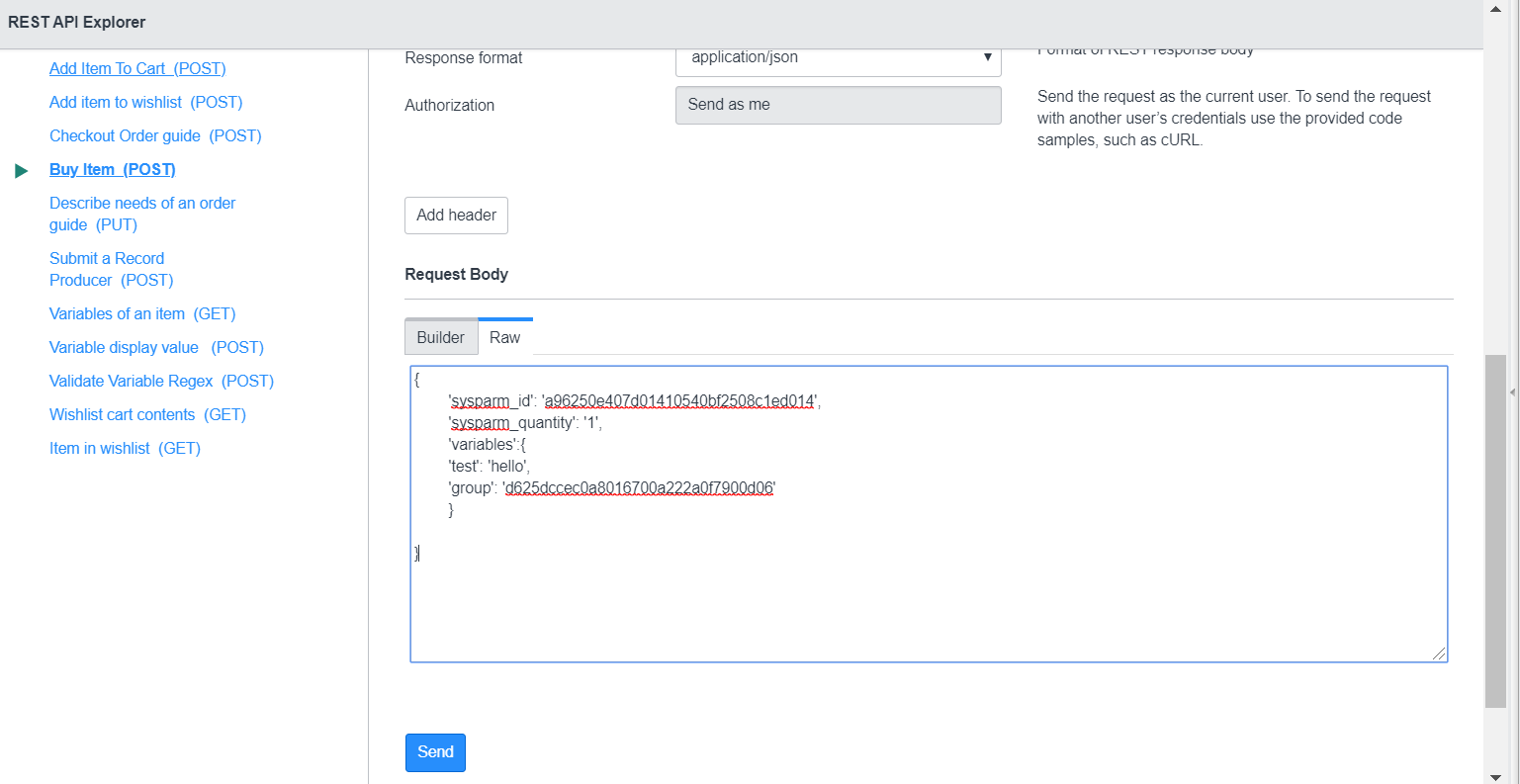
Task: Click the Send as me authorization field
Action: point(838,105)
